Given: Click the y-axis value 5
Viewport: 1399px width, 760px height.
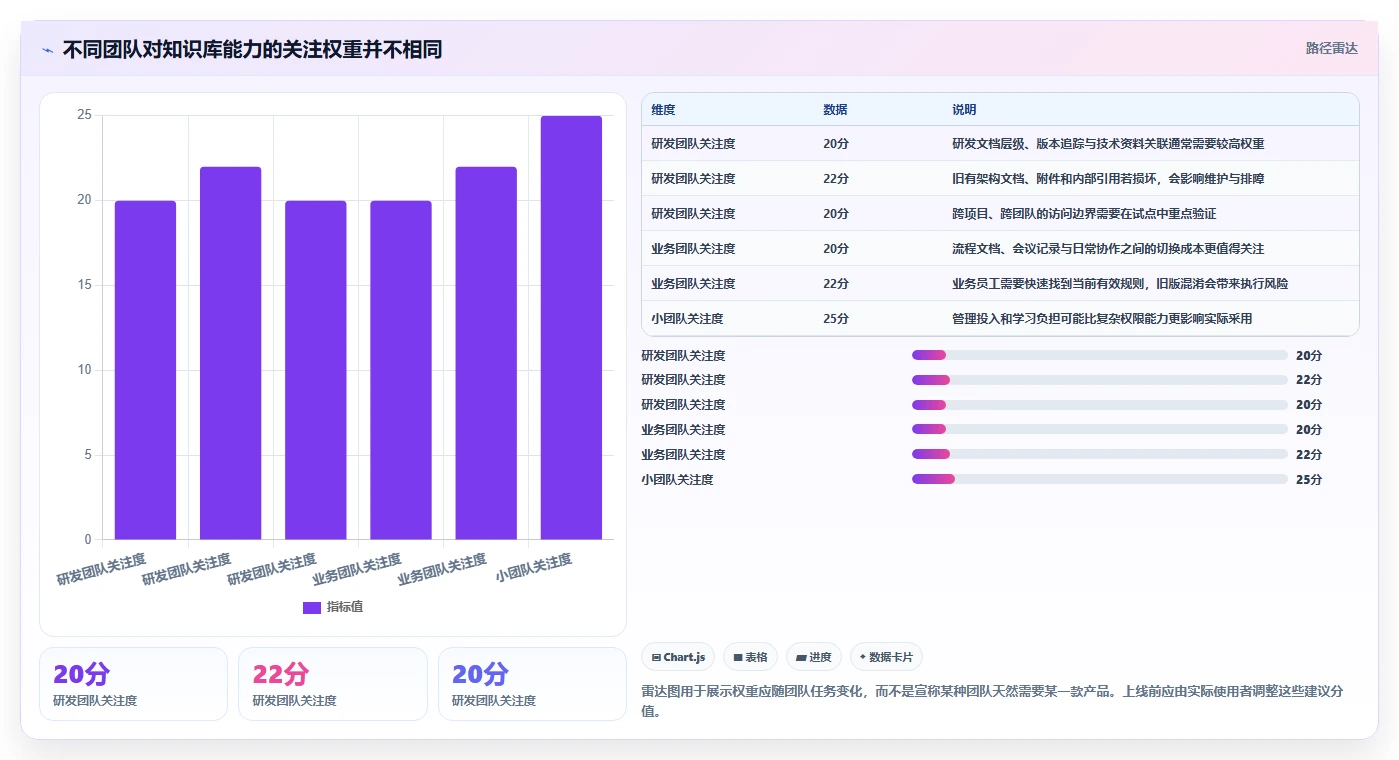Looking at the screenshot, I should tap(88, 455).
